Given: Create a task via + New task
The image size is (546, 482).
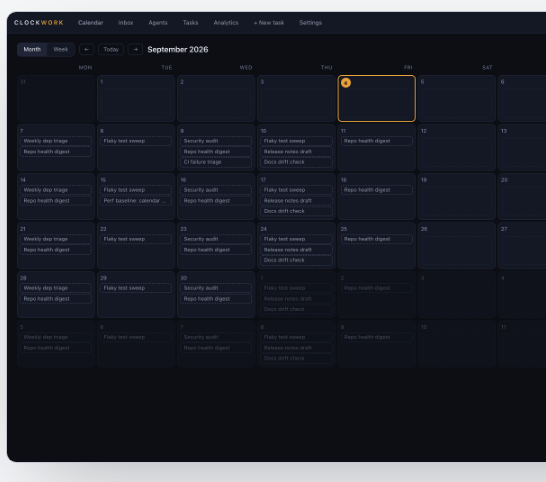Looking at the screenshot, I should click(268, 23).
